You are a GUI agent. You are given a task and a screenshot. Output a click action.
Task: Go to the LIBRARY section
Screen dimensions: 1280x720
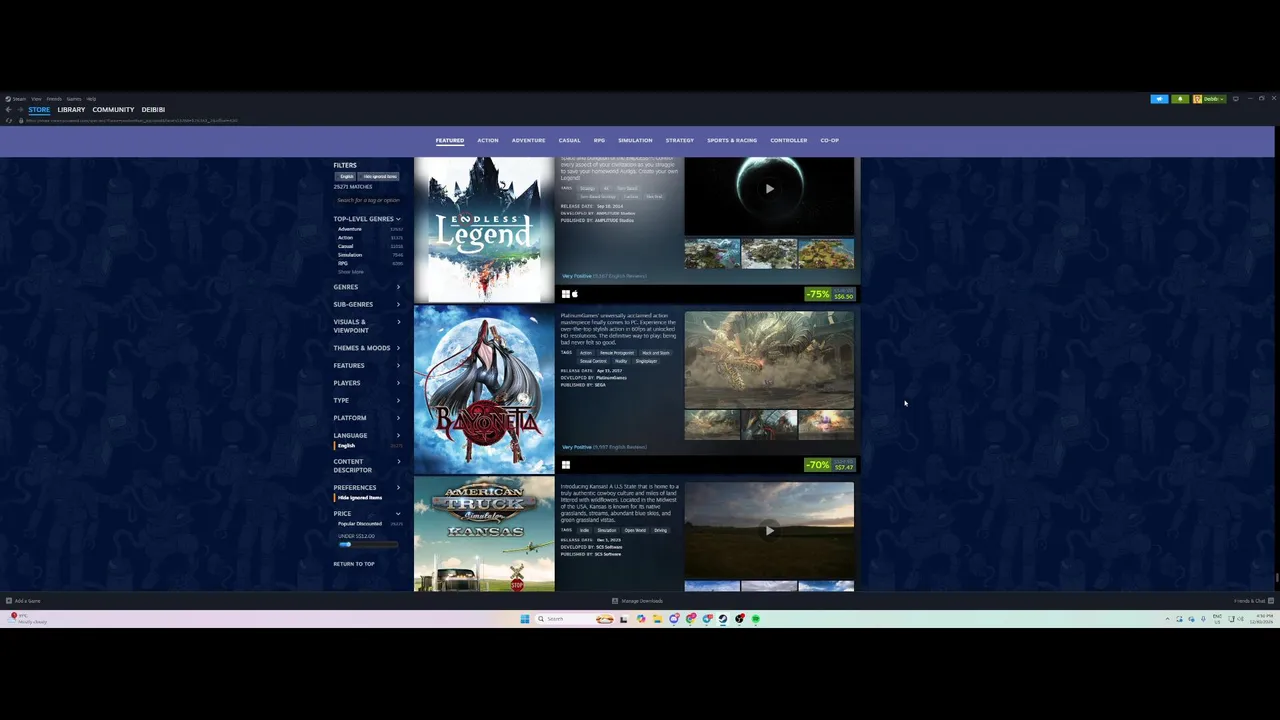71,110
